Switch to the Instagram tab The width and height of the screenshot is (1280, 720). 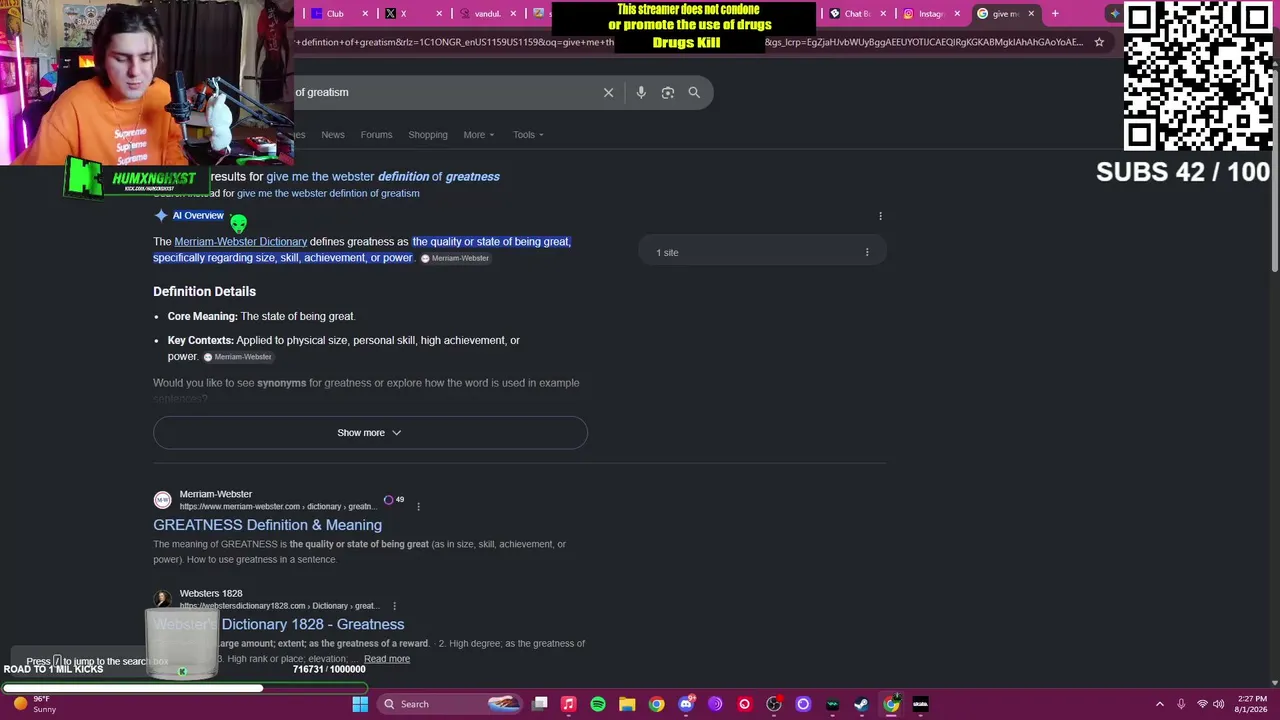931,14
